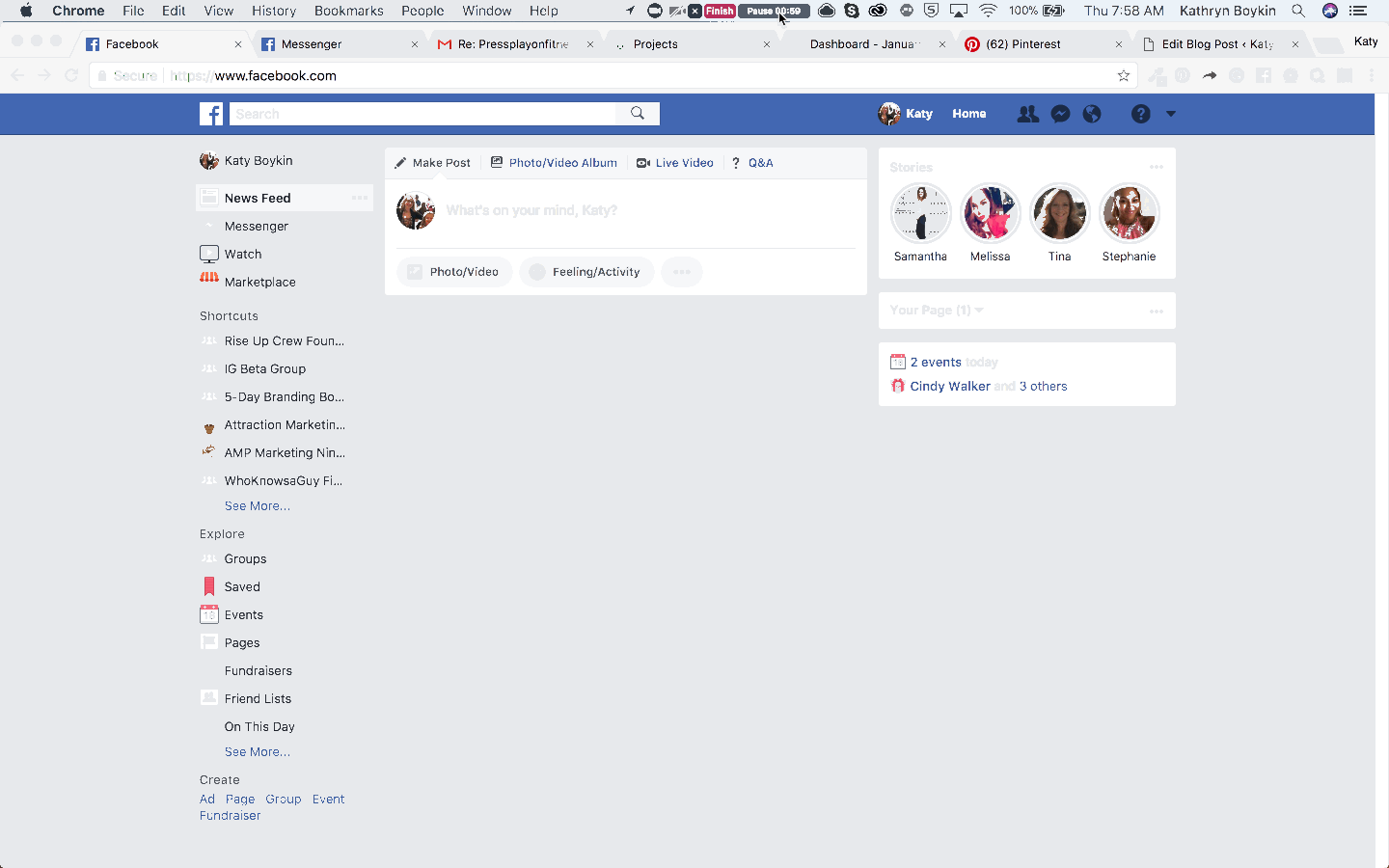Click the search magnifier button
Viewport: 1389px width, 868px height.
[x=638, y=114]
